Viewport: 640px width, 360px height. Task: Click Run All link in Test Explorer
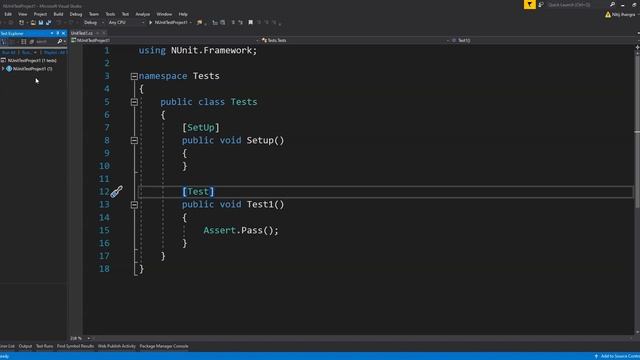[x=8, y=53]
